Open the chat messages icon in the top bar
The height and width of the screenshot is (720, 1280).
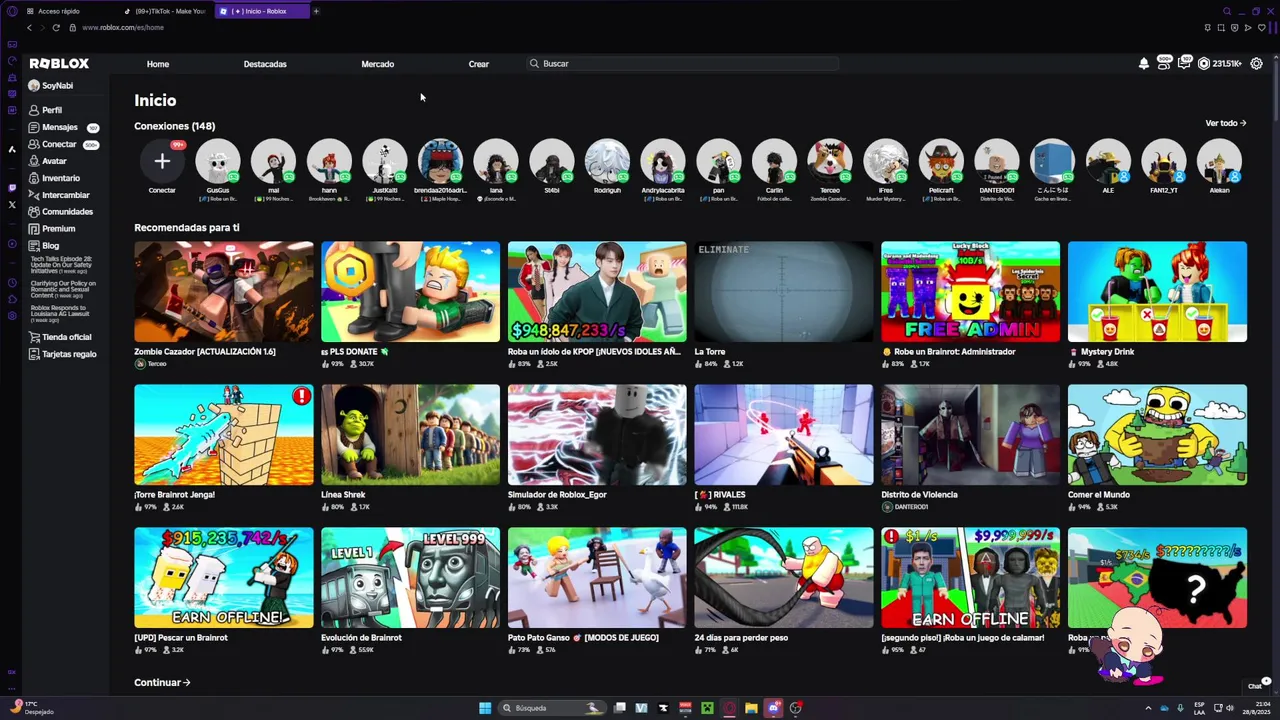point(1184,63)
